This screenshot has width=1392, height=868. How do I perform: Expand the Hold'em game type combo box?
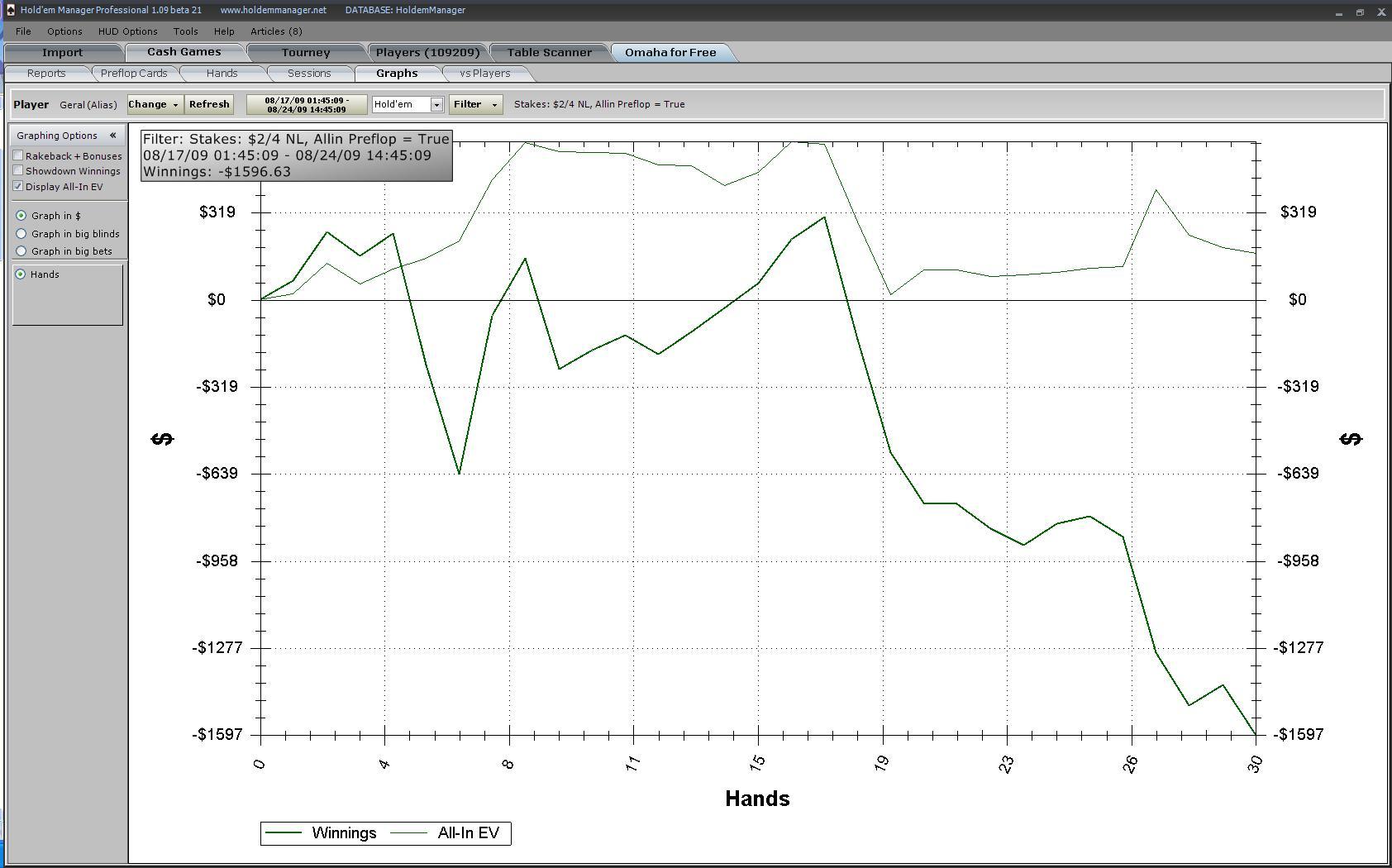pos(436,105)
